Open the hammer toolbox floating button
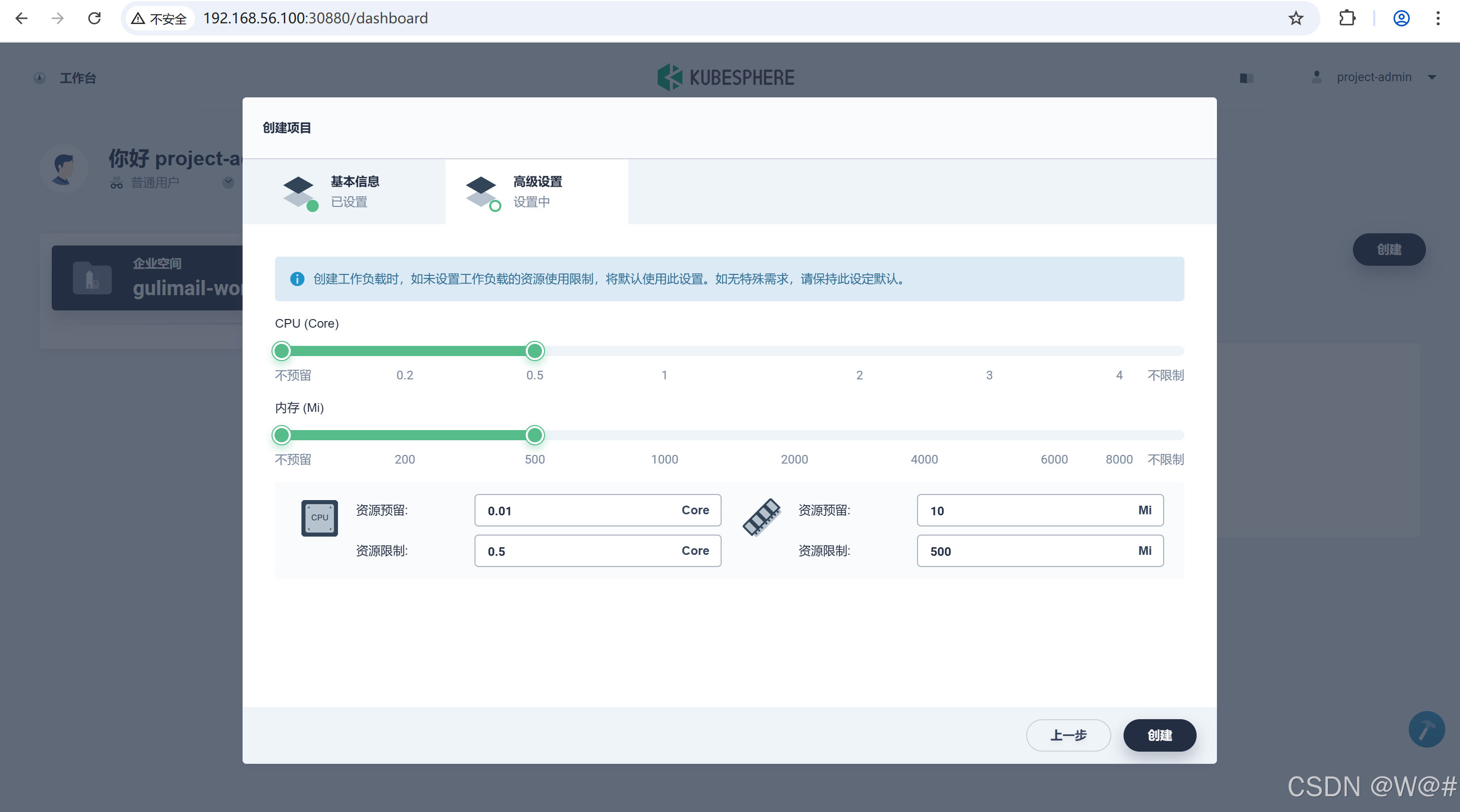Screen dimensions: 1460x812 1427,729
